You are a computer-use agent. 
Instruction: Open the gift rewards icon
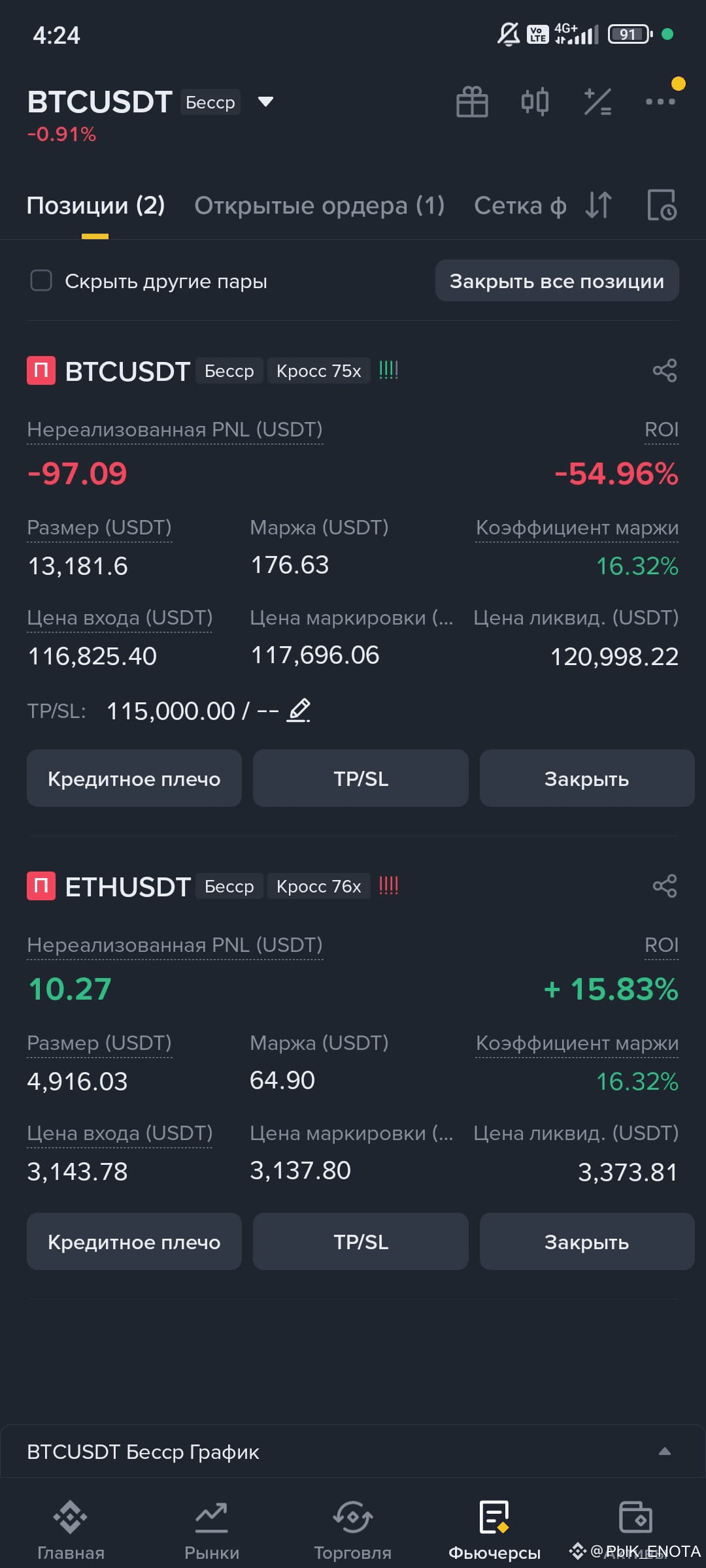[x=472, y=102]
